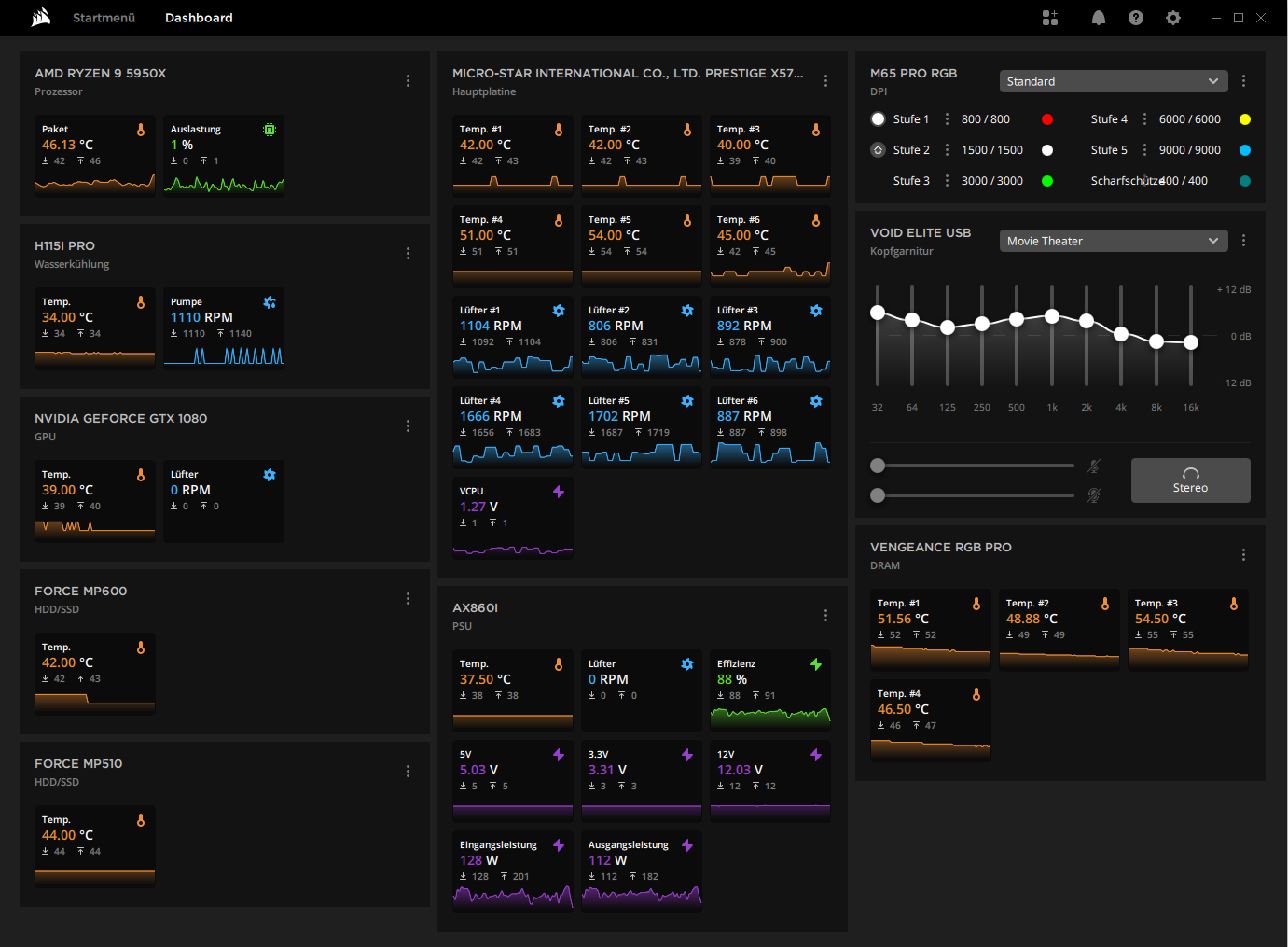The width and height of the screenshot is (1288, 947).
Task: Open M65 PRO RGB card options menu
Action: (x=1243, y=81)
